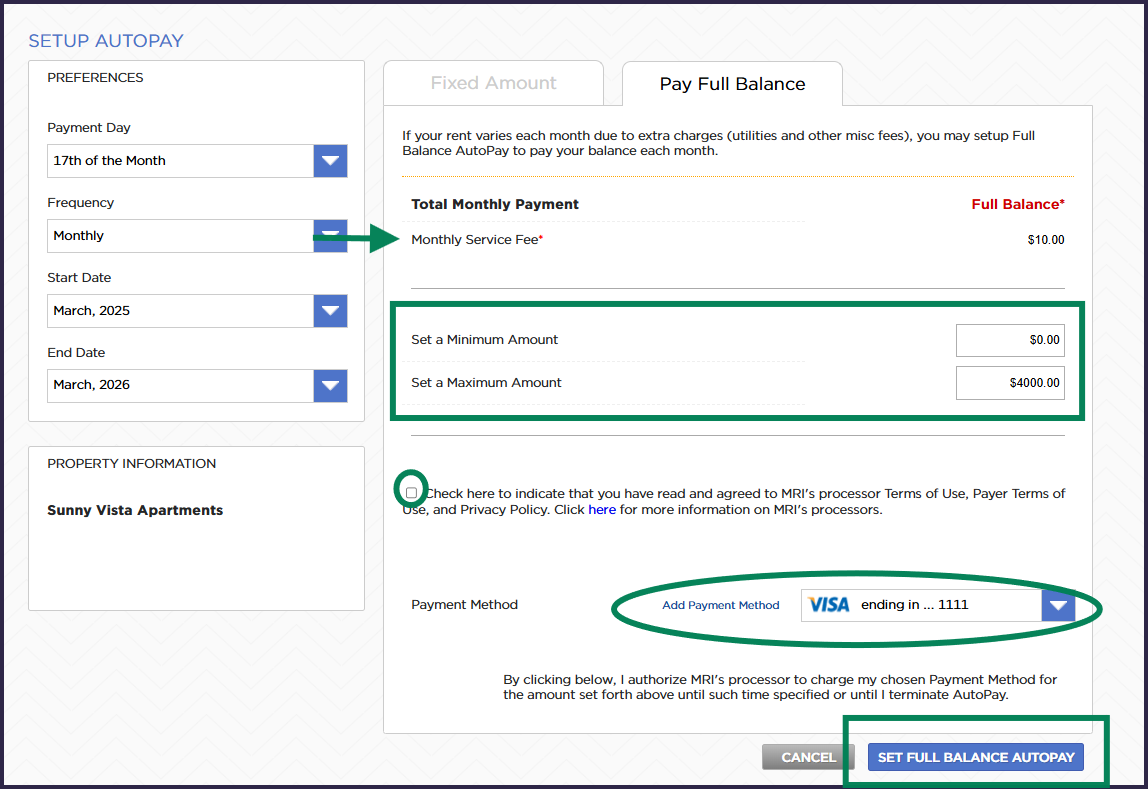Click the Total Monthly Payment label
Image resolution: width=1148 pixels, height=789 pixels.
pos(495,204)
